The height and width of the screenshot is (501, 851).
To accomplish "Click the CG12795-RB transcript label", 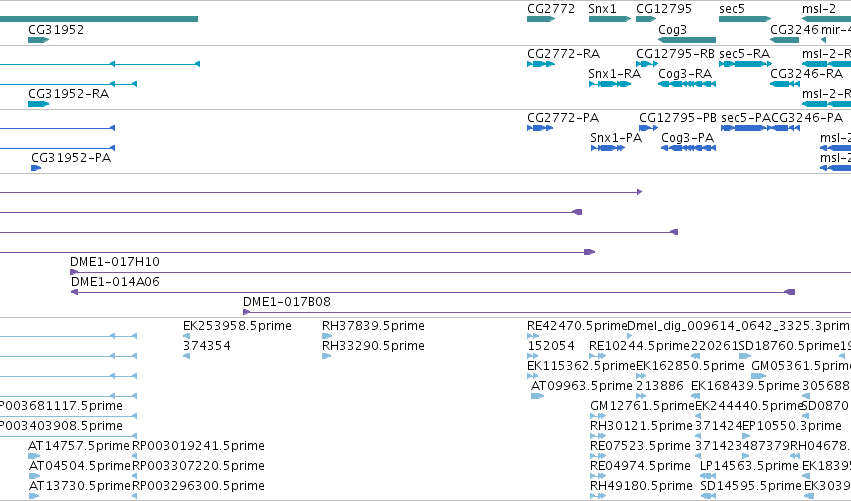I will click(675, 54).
